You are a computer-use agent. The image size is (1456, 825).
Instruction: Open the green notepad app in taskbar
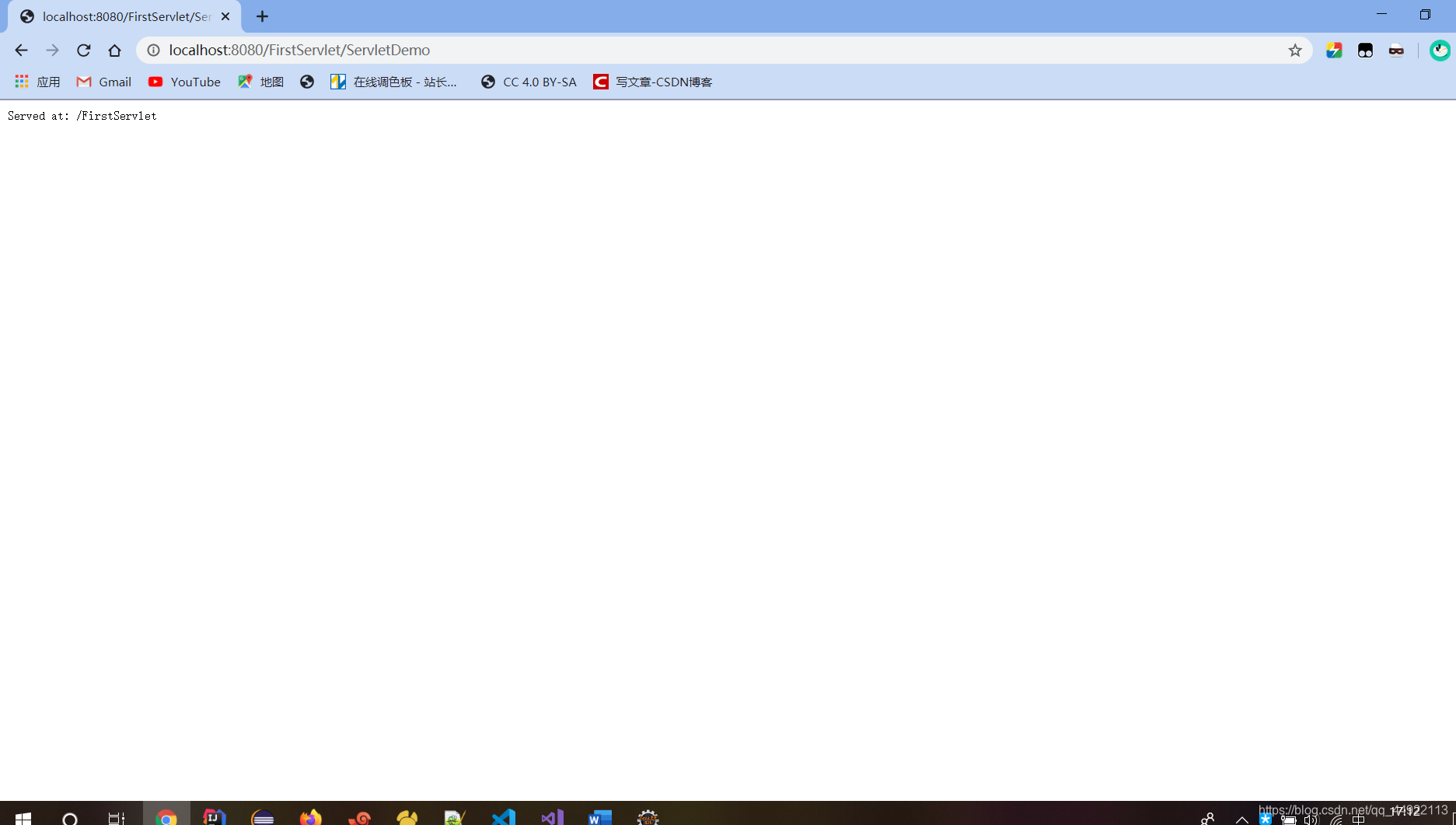456,817
